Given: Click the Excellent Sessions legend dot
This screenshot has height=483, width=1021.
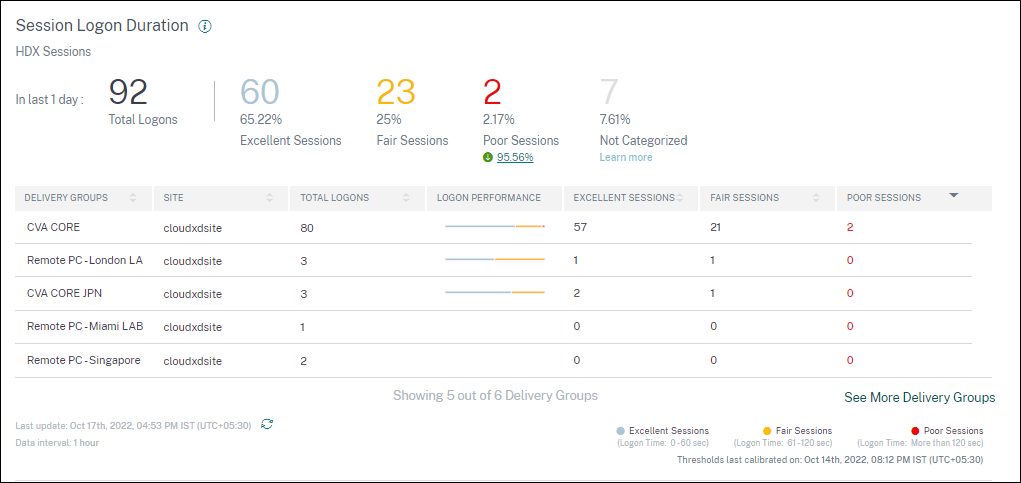Looking at the screenshot, I should point(621,431).
